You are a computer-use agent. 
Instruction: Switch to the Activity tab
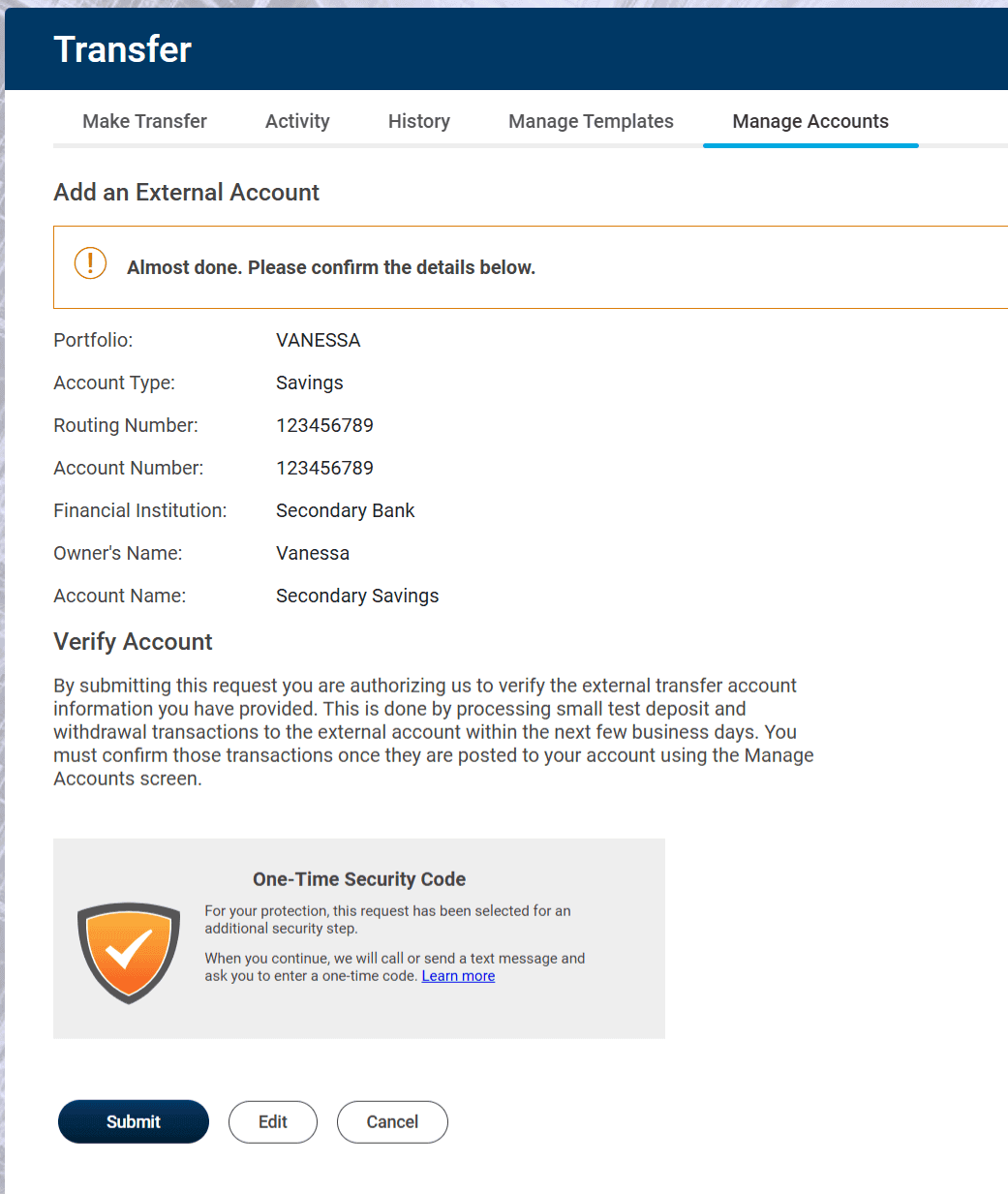pyautogui.click(x=297, y=121)
